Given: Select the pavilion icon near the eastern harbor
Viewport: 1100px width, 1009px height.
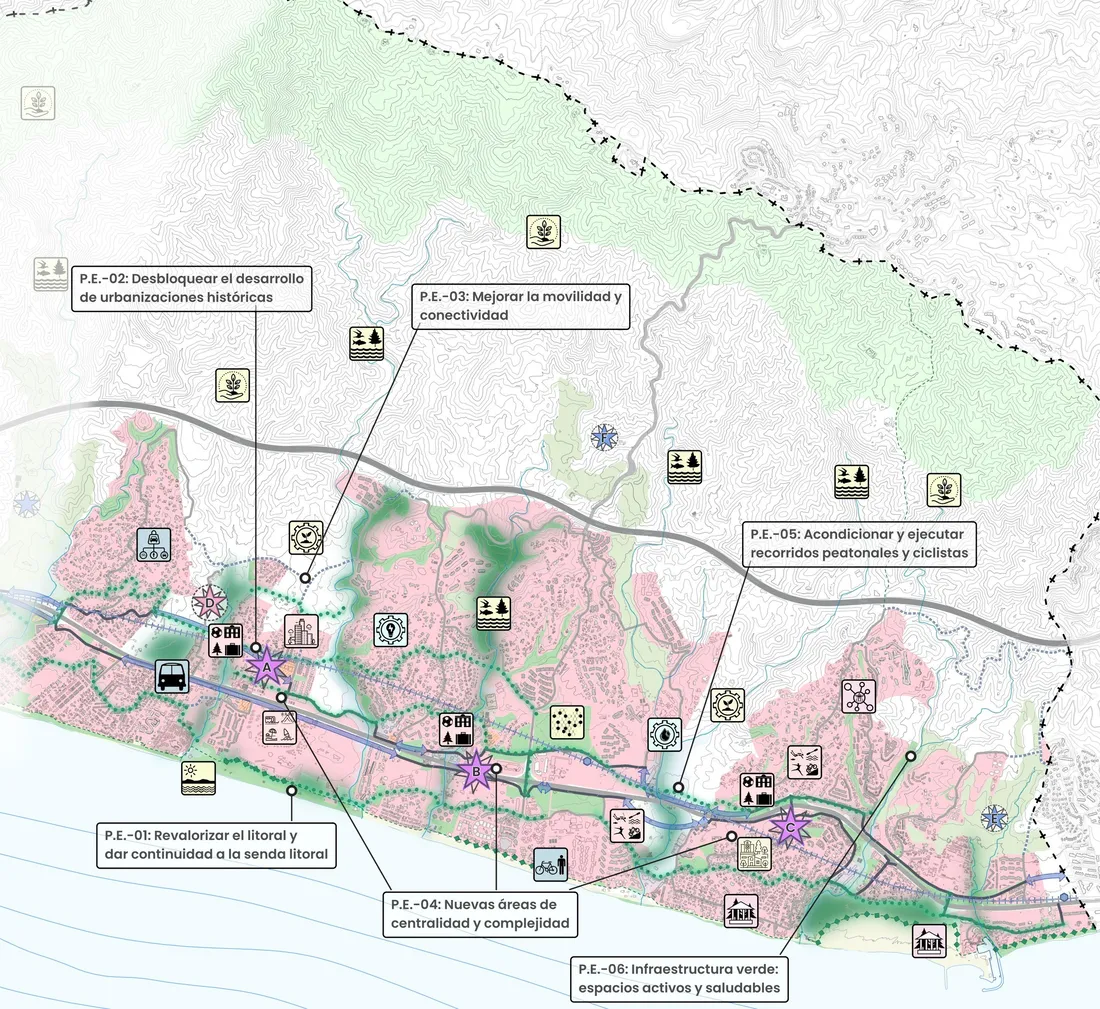Looking at the screenshot, I should point(930,941).
